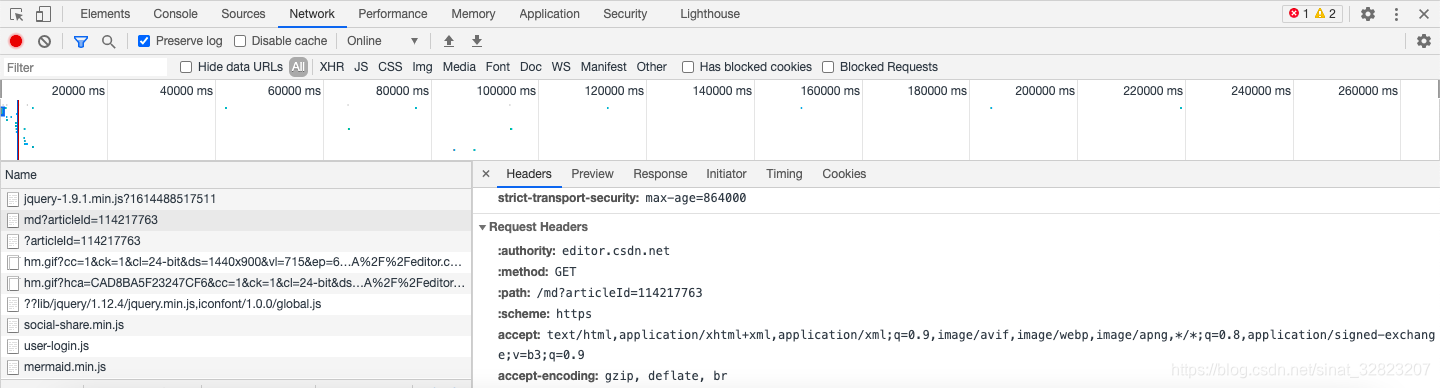
Task: Close the request details pane
Action: 486,174
